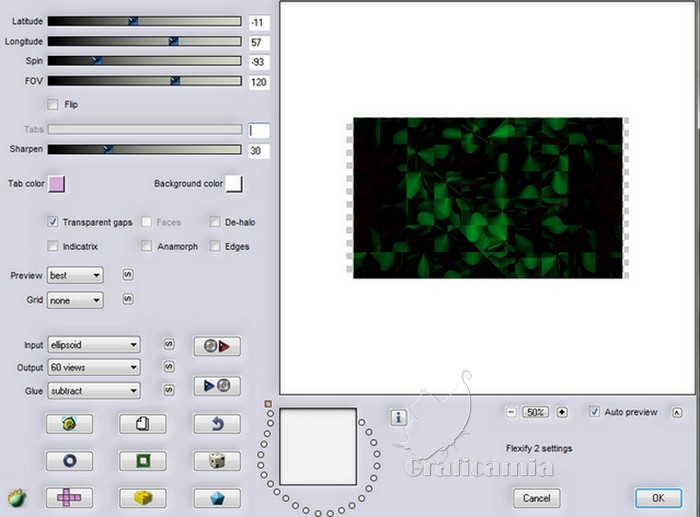The height and width of the screenshot is (517, 700).
Task: Open the Background color swatch
Action: click(234, 184)
